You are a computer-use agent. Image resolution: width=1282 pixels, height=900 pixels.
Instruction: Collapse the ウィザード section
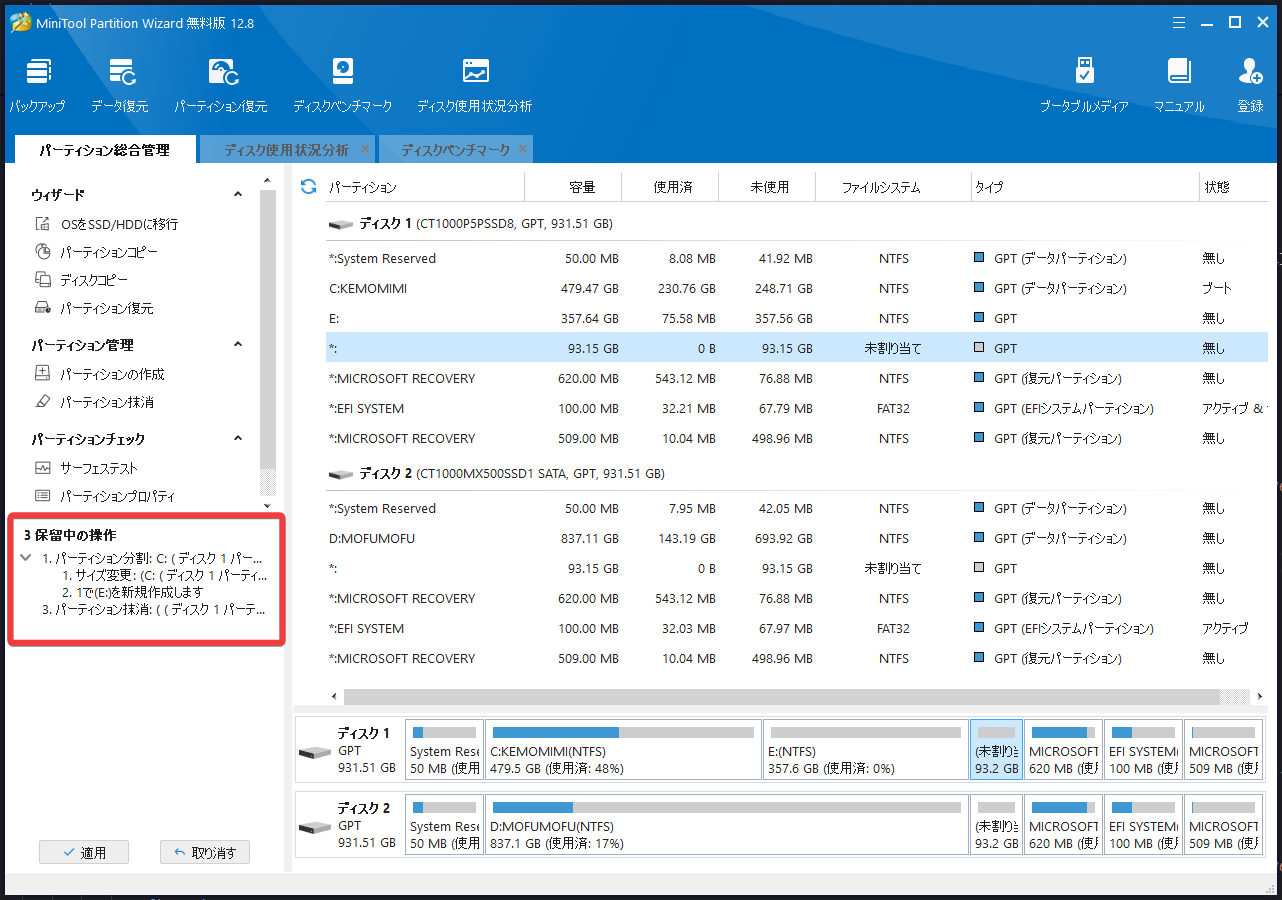point(238,194)
